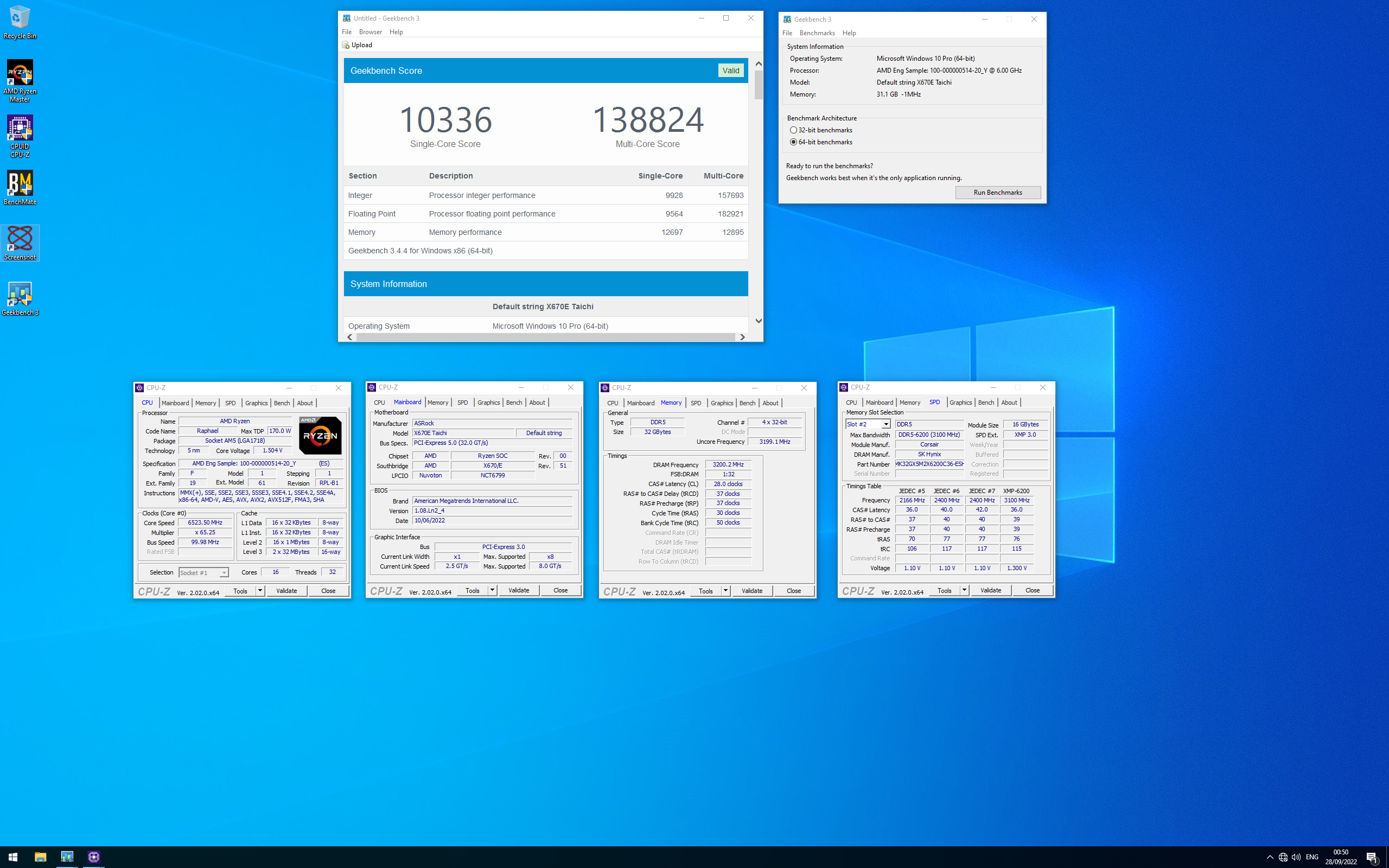Click the Core Speed value 6523.50 MHz
This screenshot has height=868, width=1389.
coord(205,523)
